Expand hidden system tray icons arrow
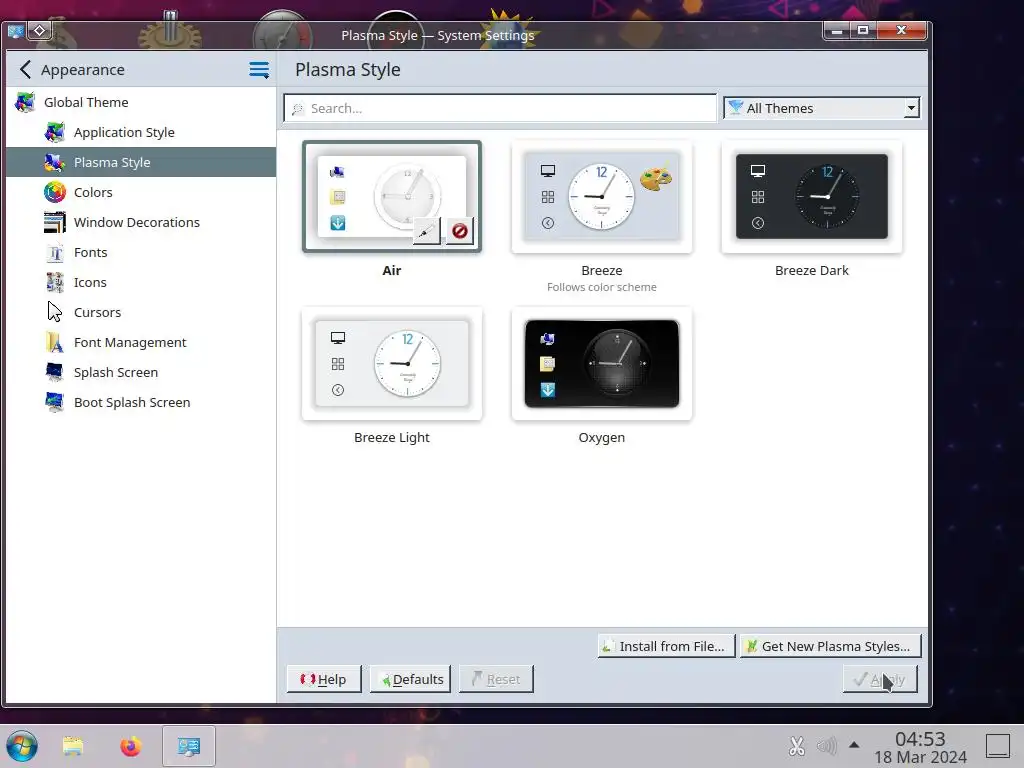Image resolution: width=1024 pixels, height=768 pixels. (x=854, y=745)
